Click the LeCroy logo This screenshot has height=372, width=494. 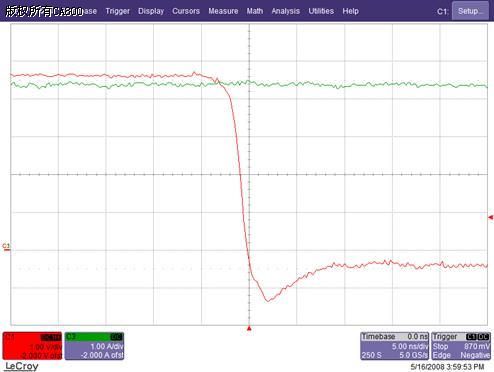coord(22,366)
